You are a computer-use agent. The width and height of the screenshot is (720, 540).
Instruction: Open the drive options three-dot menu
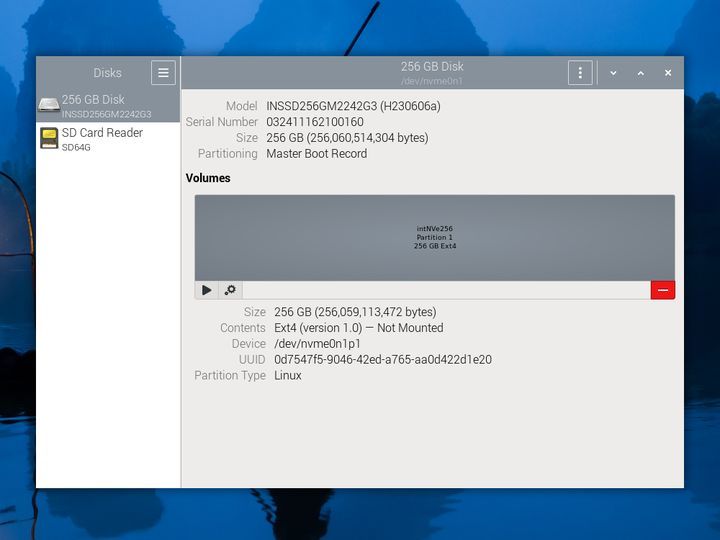tap(580, 73)
